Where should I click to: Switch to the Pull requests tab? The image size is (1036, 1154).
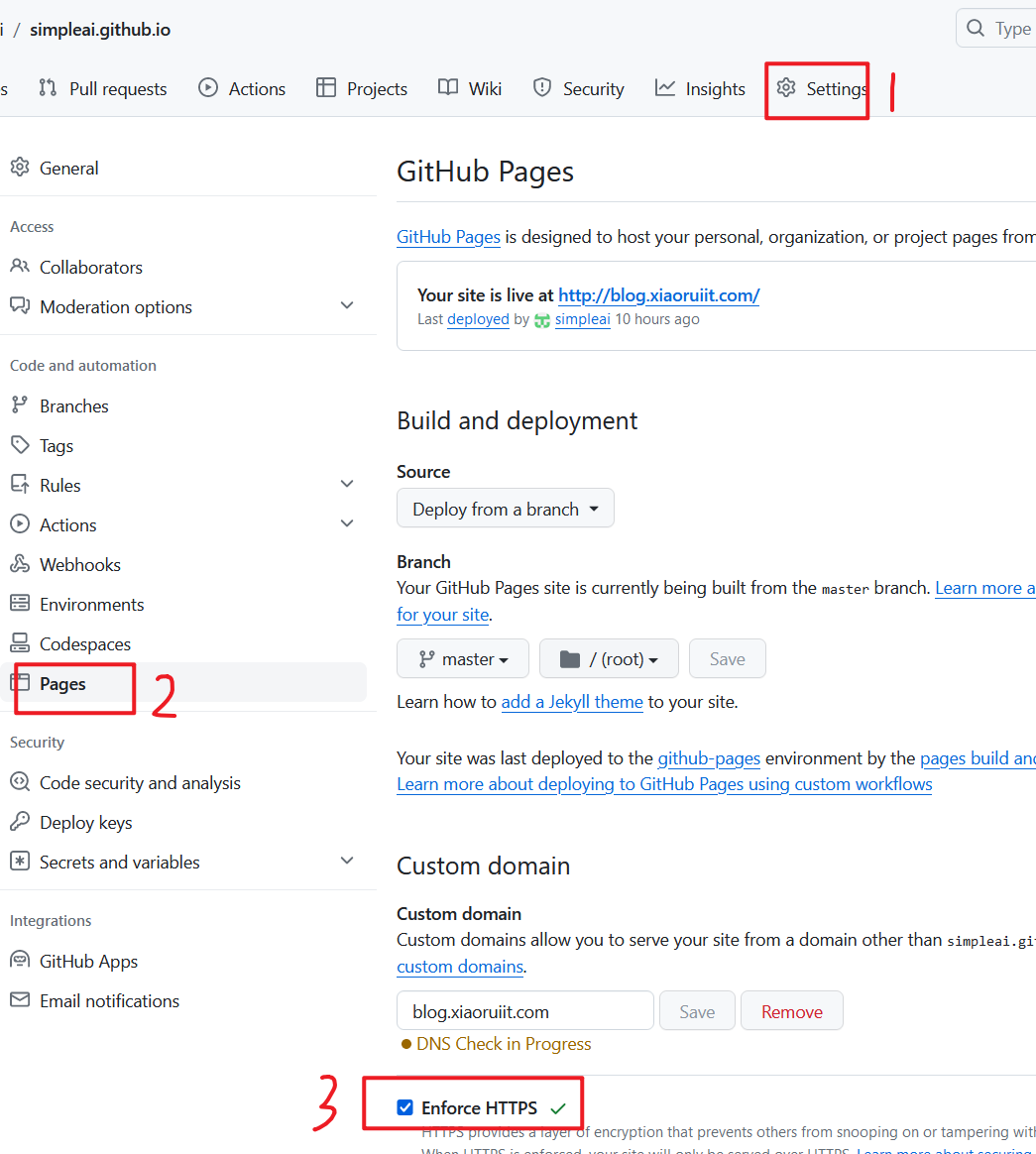(x=103, y=88)
